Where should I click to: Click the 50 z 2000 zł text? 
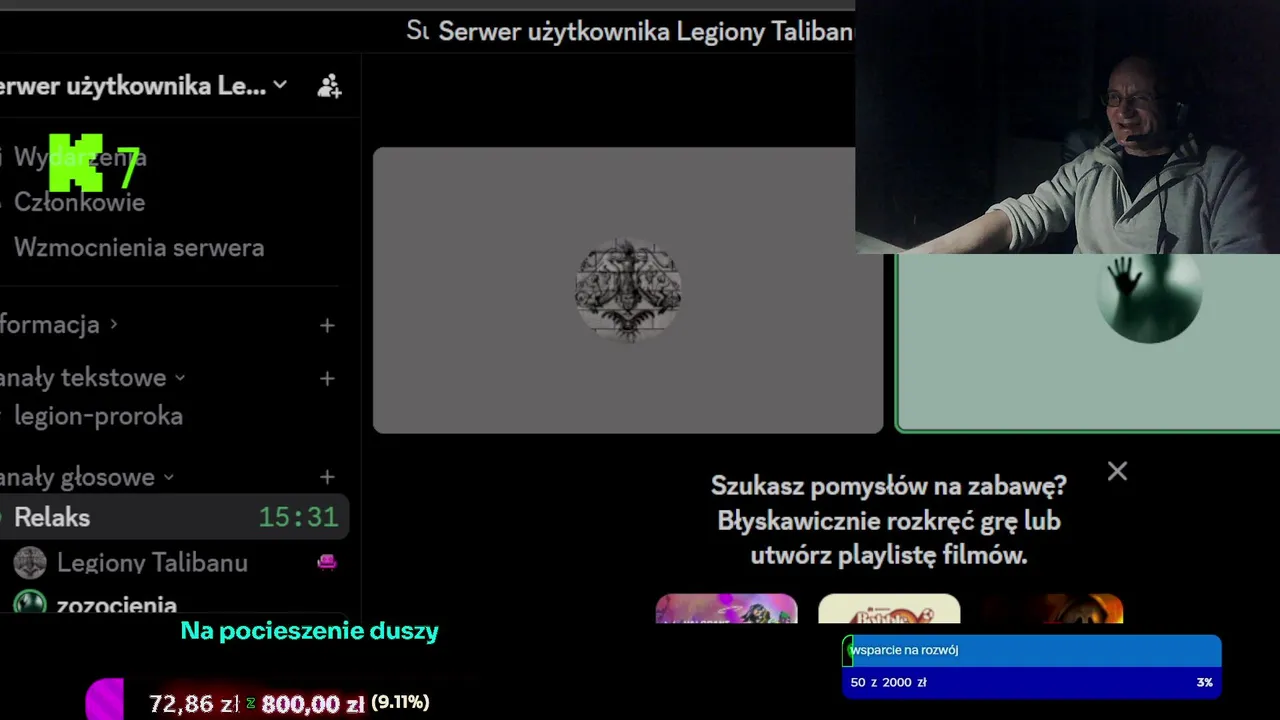(x=888, y=682)
